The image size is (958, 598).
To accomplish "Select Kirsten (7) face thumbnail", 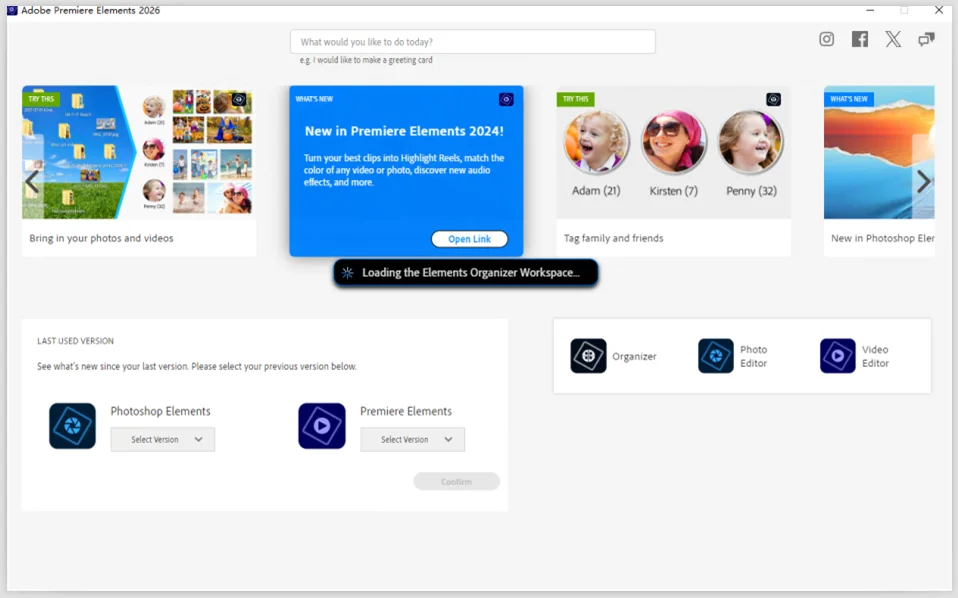I will click(673, 142).
